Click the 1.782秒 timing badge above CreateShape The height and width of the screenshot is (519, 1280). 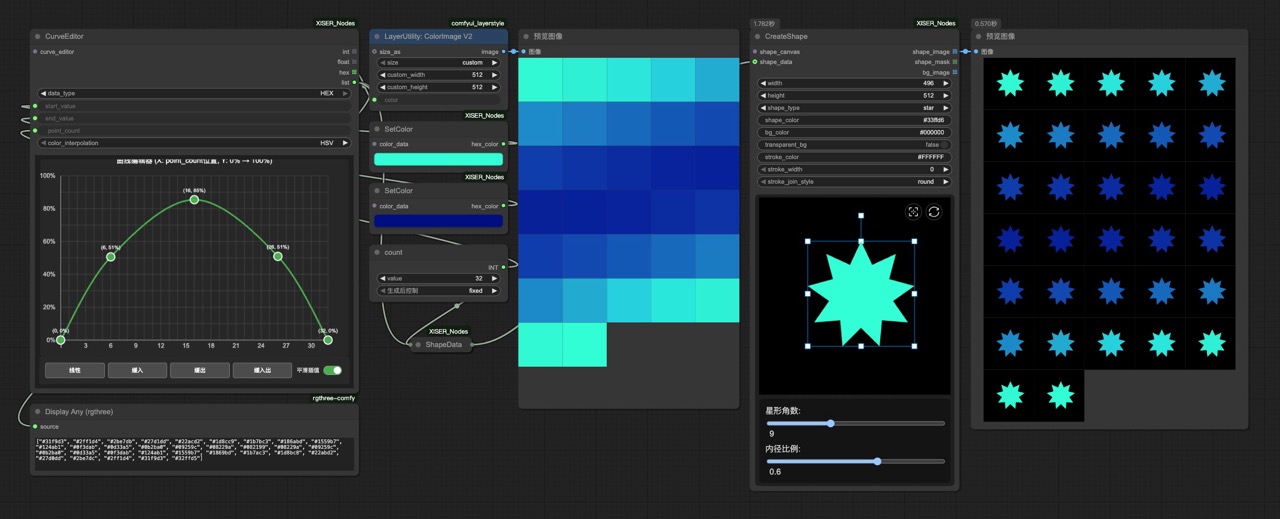tap(766, 23)
